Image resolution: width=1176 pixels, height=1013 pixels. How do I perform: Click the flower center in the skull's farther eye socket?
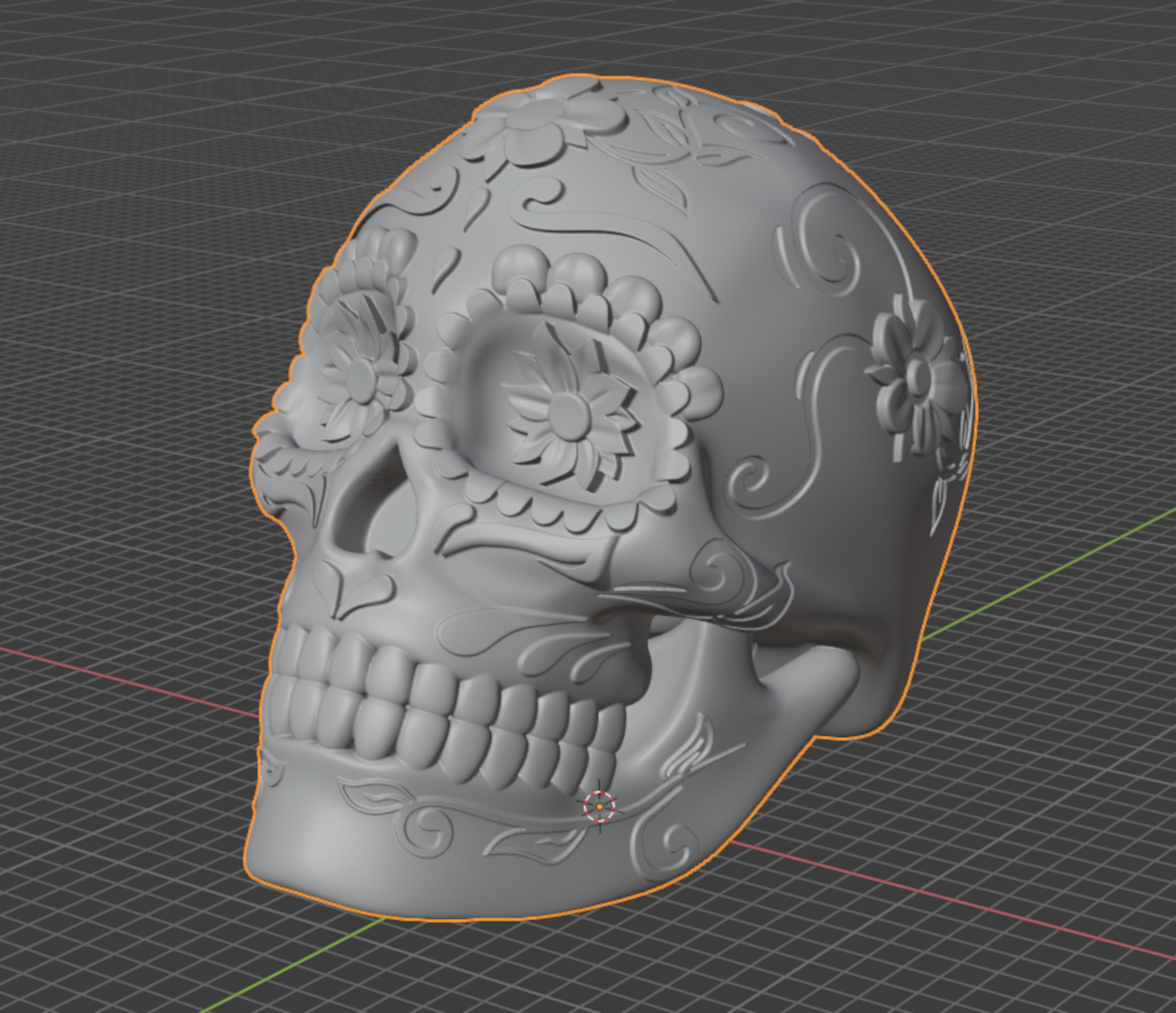coord(361,380)
